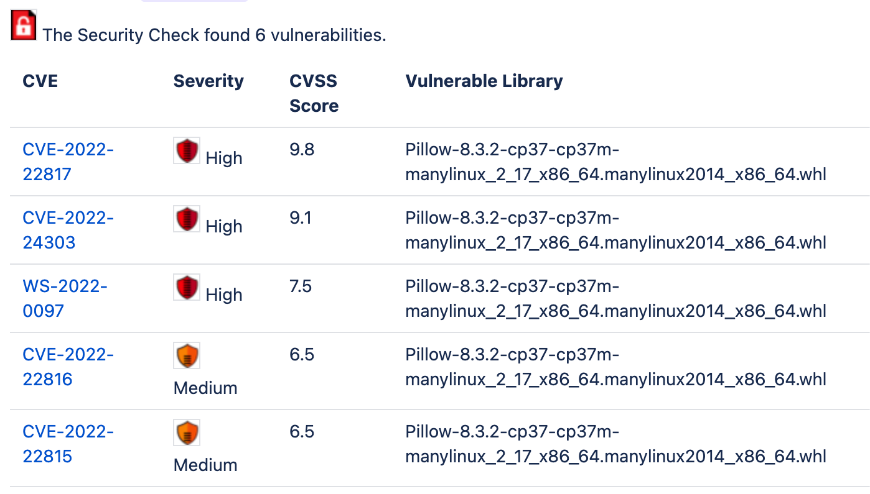Click the 9.8 CVSS score cell
870x494 pixels.
pyautogui.click(x=301, y=150)
